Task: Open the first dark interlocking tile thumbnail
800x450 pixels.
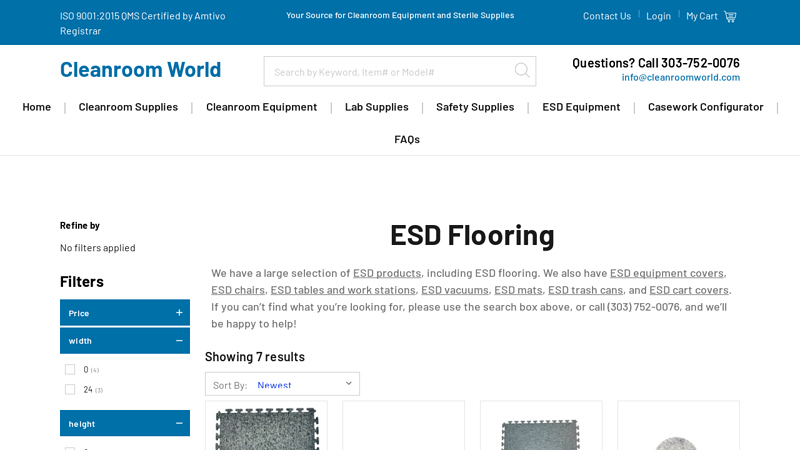Action: tap(266, 428)
